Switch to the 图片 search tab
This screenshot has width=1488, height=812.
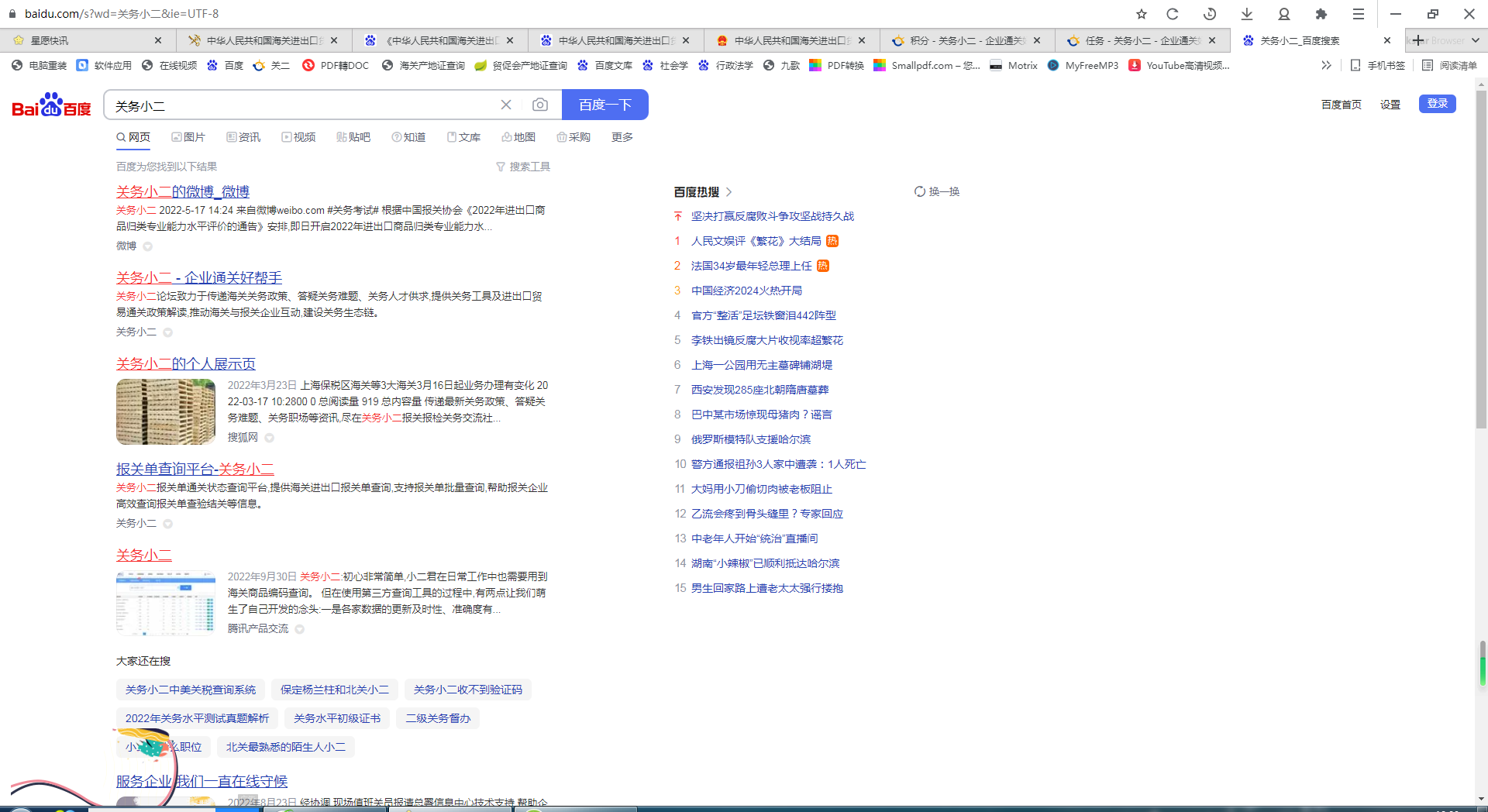(188, 137)
